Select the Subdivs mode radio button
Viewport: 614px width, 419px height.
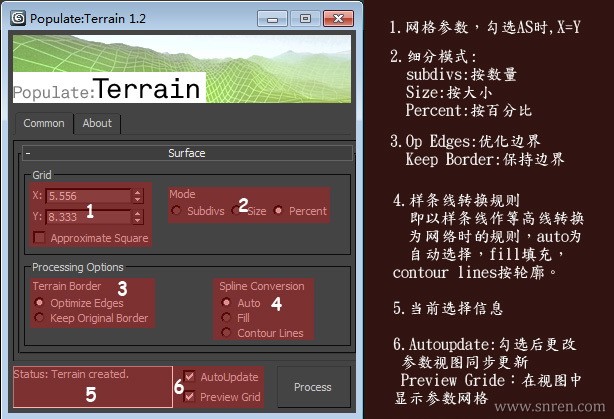pyautogui.click(x=176, y=211)
